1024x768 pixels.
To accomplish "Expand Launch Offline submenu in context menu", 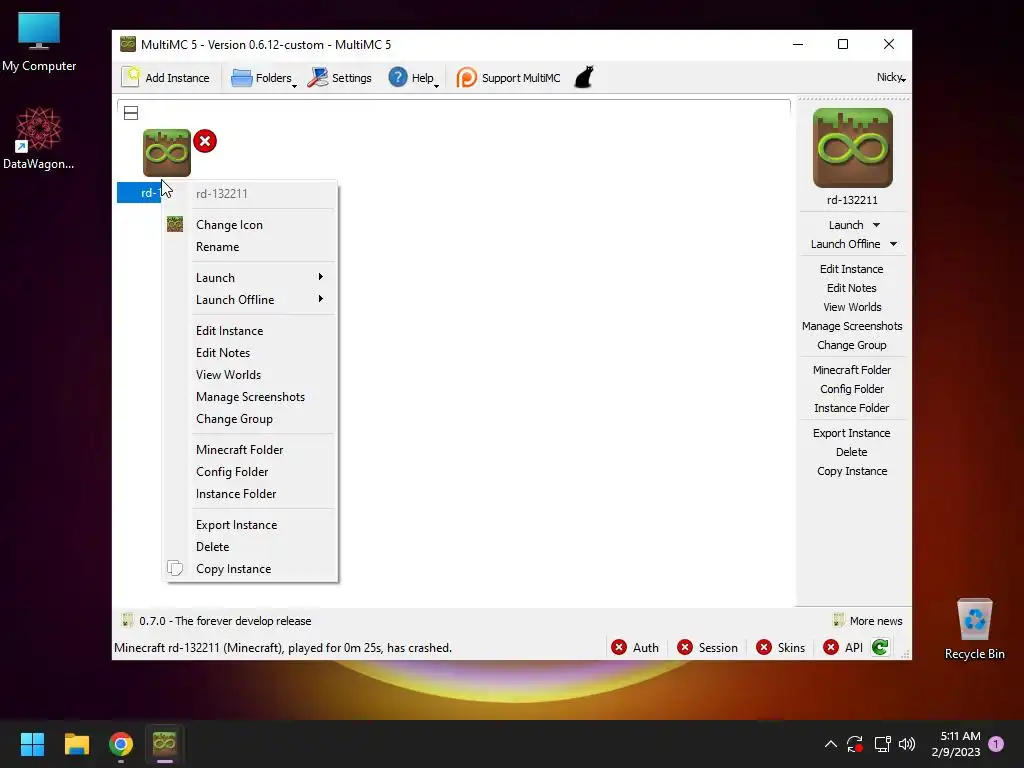I will (x=249, y=300).
